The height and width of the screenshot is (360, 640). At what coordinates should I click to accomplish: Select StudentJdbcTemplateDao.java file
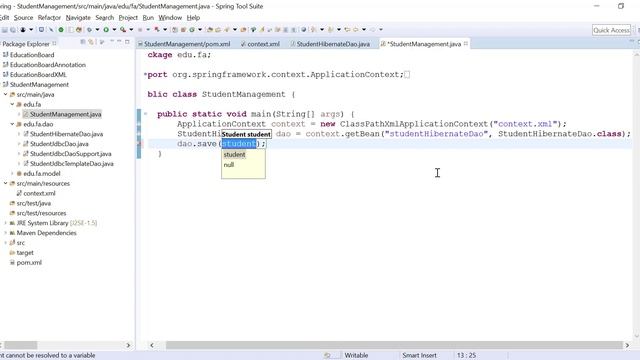(x=71, y=164)
